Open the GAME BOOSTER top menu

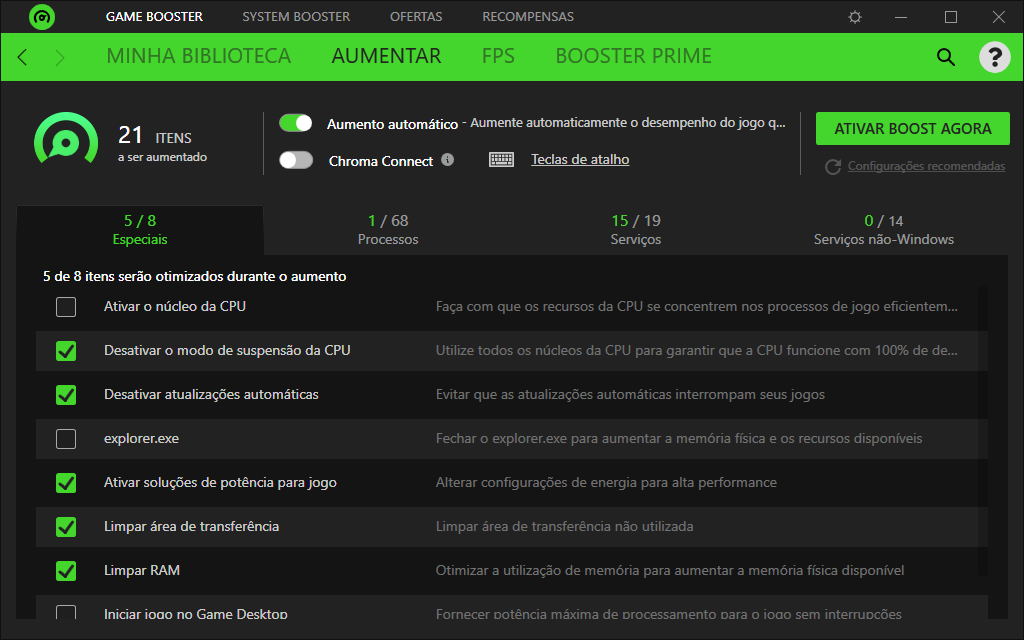point(154,17)
